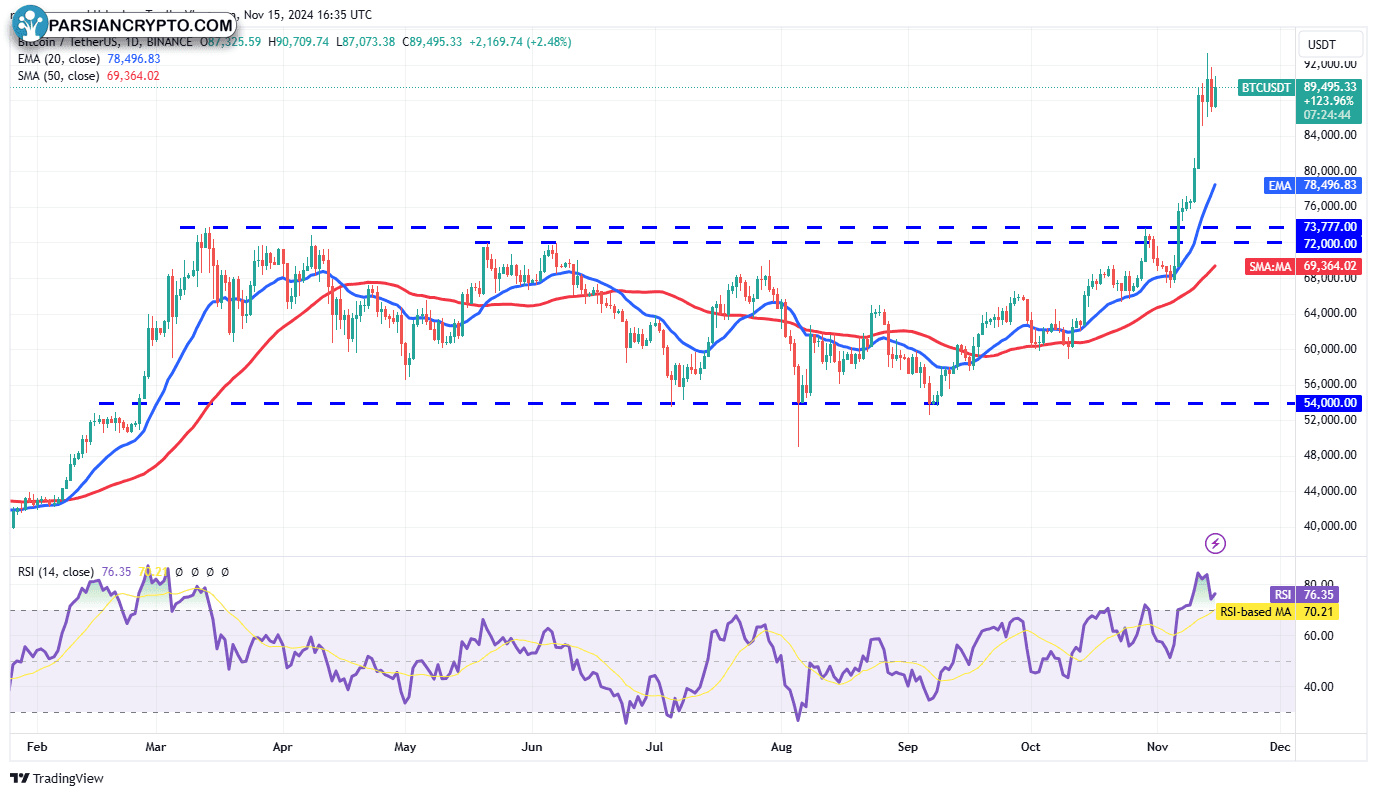This screenshot has height=796, width=1377.
Task: Click the RSI value 76.35 in legend
Action: (x=117, y=572)
